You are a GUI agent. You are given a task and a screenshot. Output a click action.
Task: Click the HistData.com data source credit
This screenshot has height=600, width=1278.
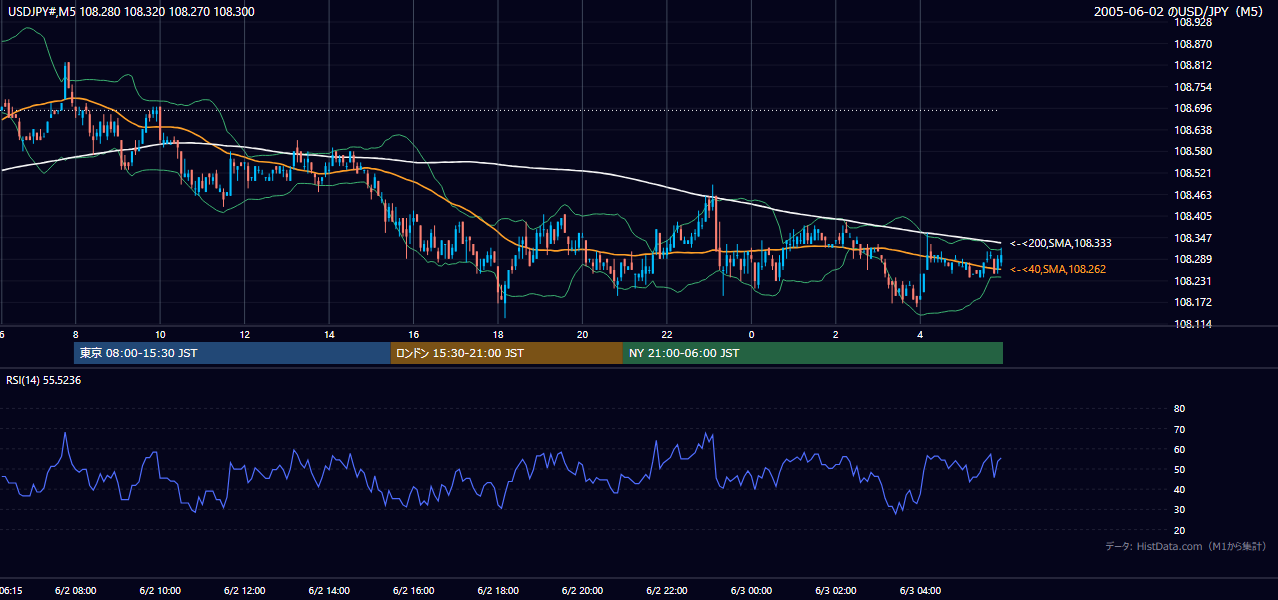[1186, 546]
